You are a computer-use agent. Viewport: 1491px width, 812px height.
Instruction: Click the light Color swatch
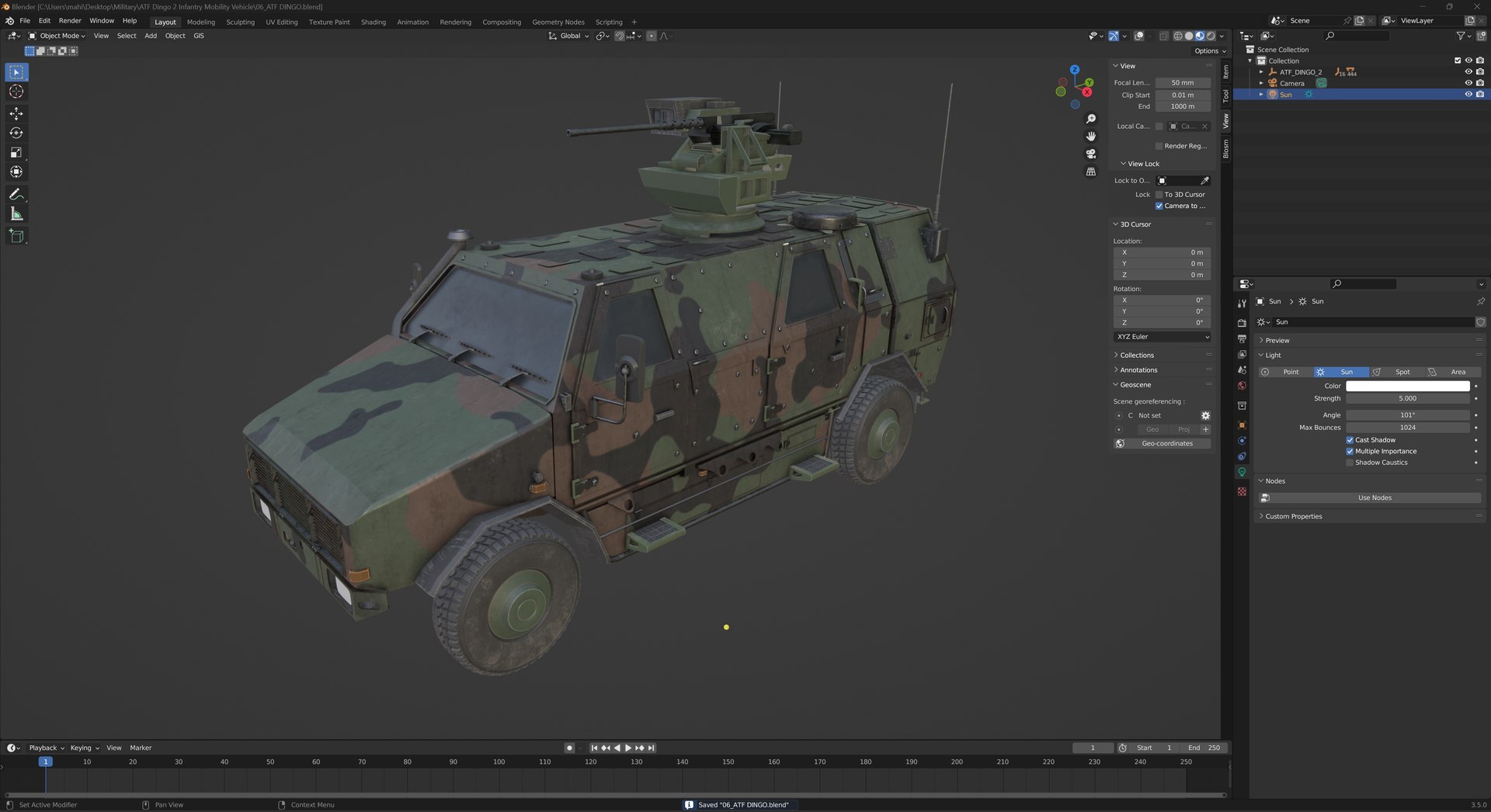[1407, 386]
